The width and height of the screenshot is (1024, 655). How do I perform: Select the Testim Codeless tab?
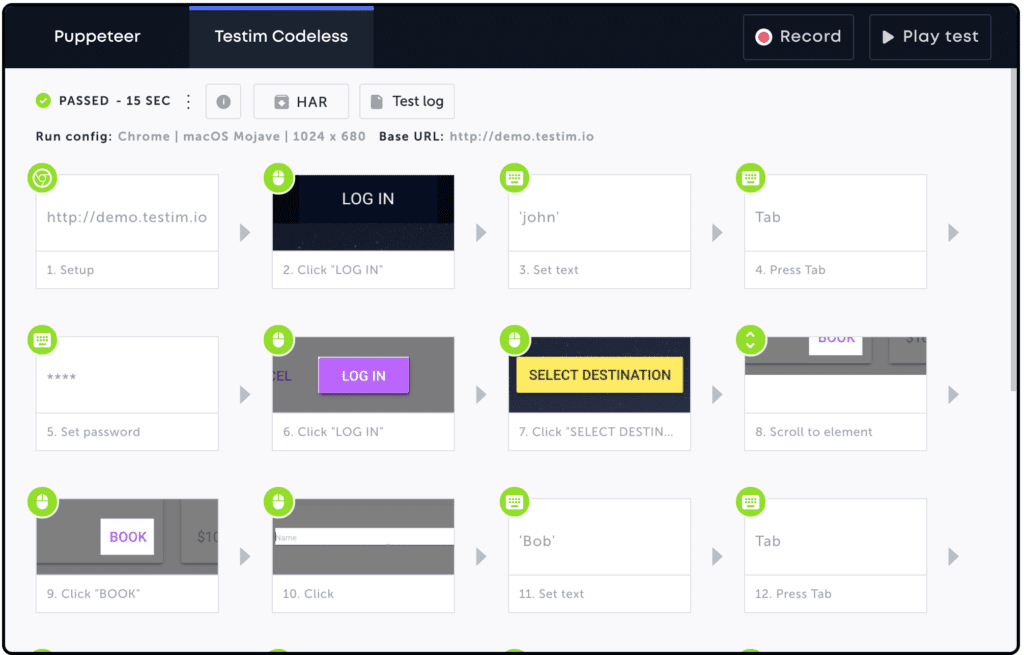[281, 37]
